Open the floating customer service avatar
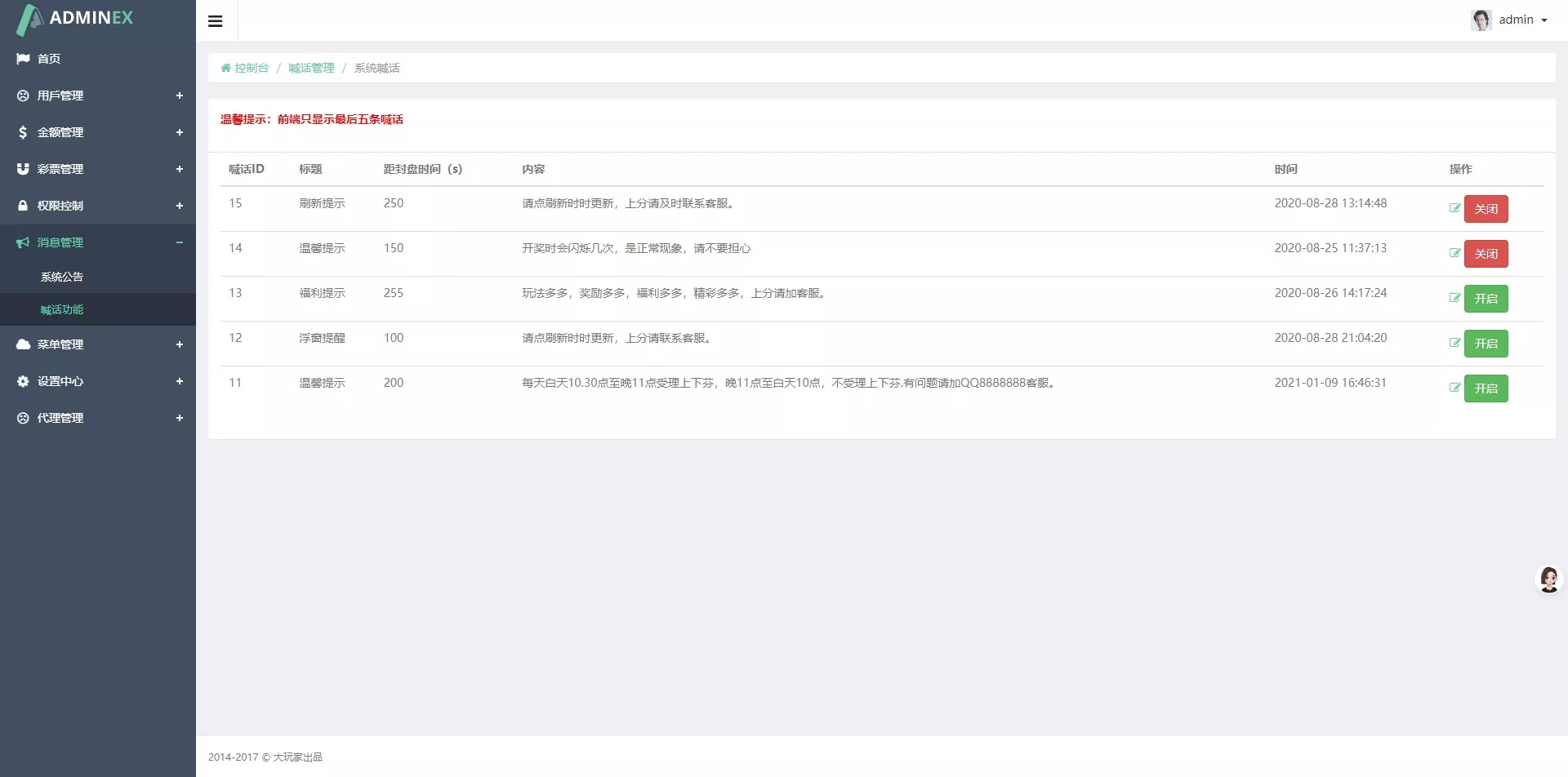 1548,579
